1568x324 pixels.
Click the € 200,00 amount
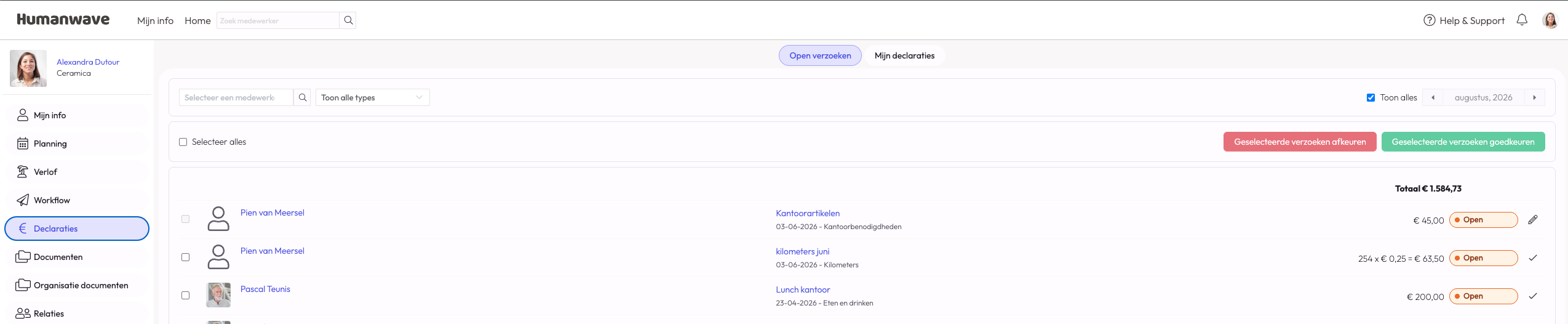[1425, 297]
